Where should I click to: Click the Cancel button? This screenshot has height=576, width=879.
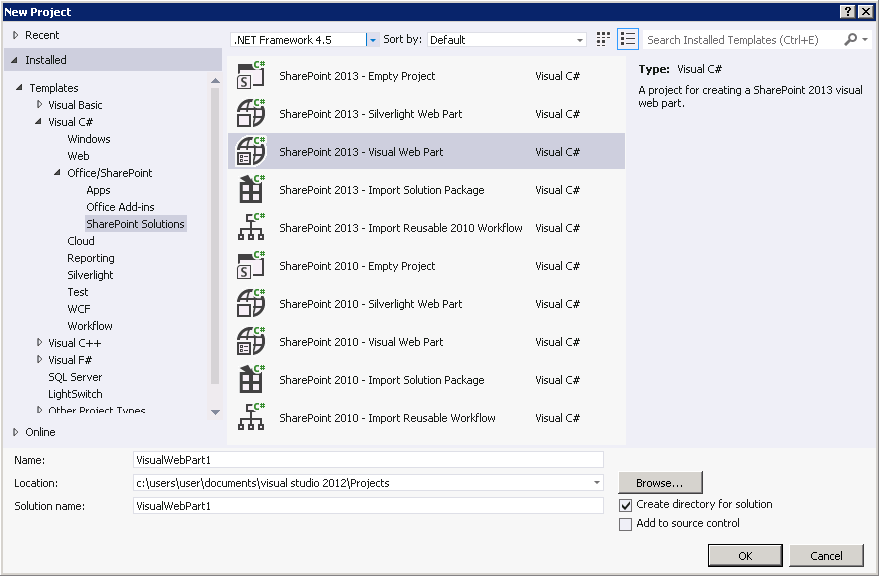(x=826, y=556)
